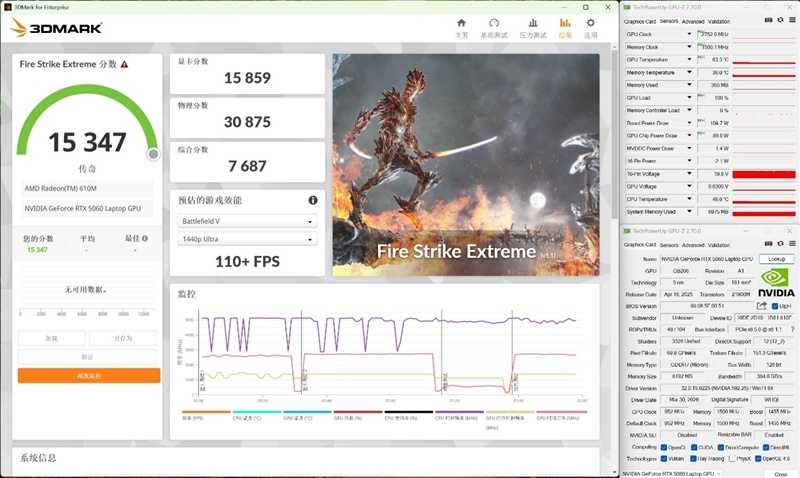
Task: Open the 基准测试 benchmarks icon
Action: 494,23
